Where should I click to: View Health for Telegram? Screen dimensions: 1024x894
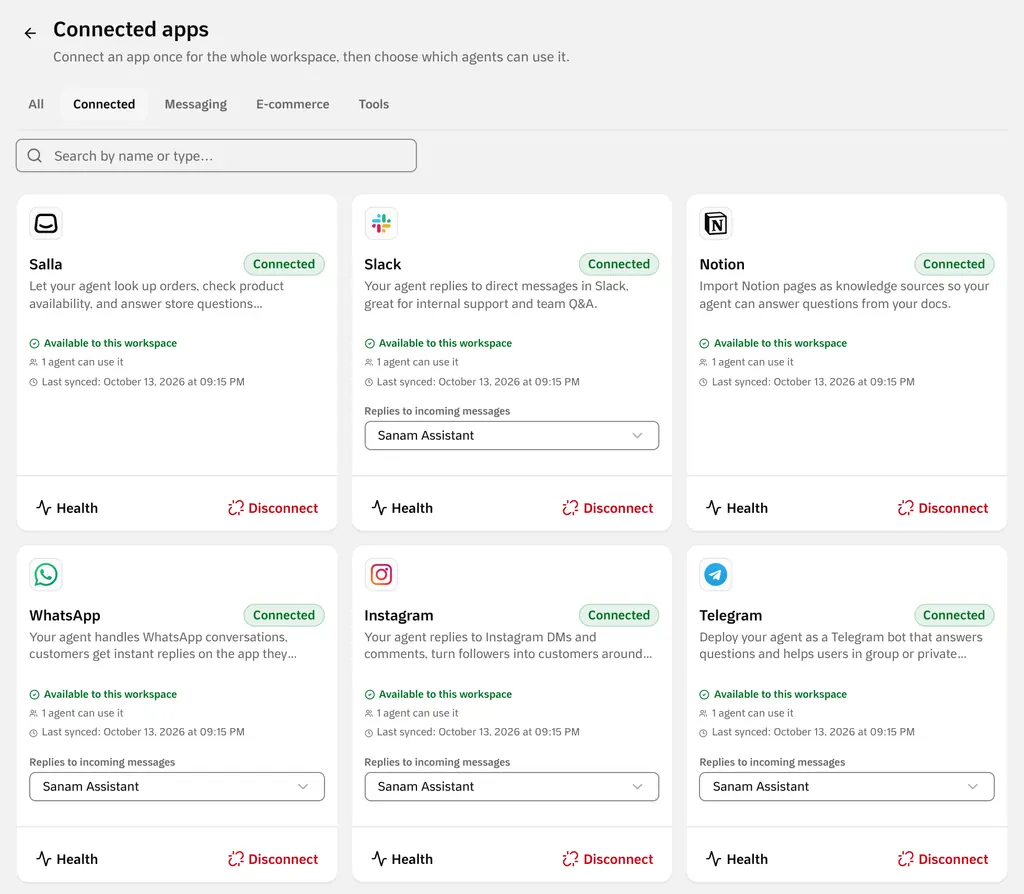click(x=737, y=859)
